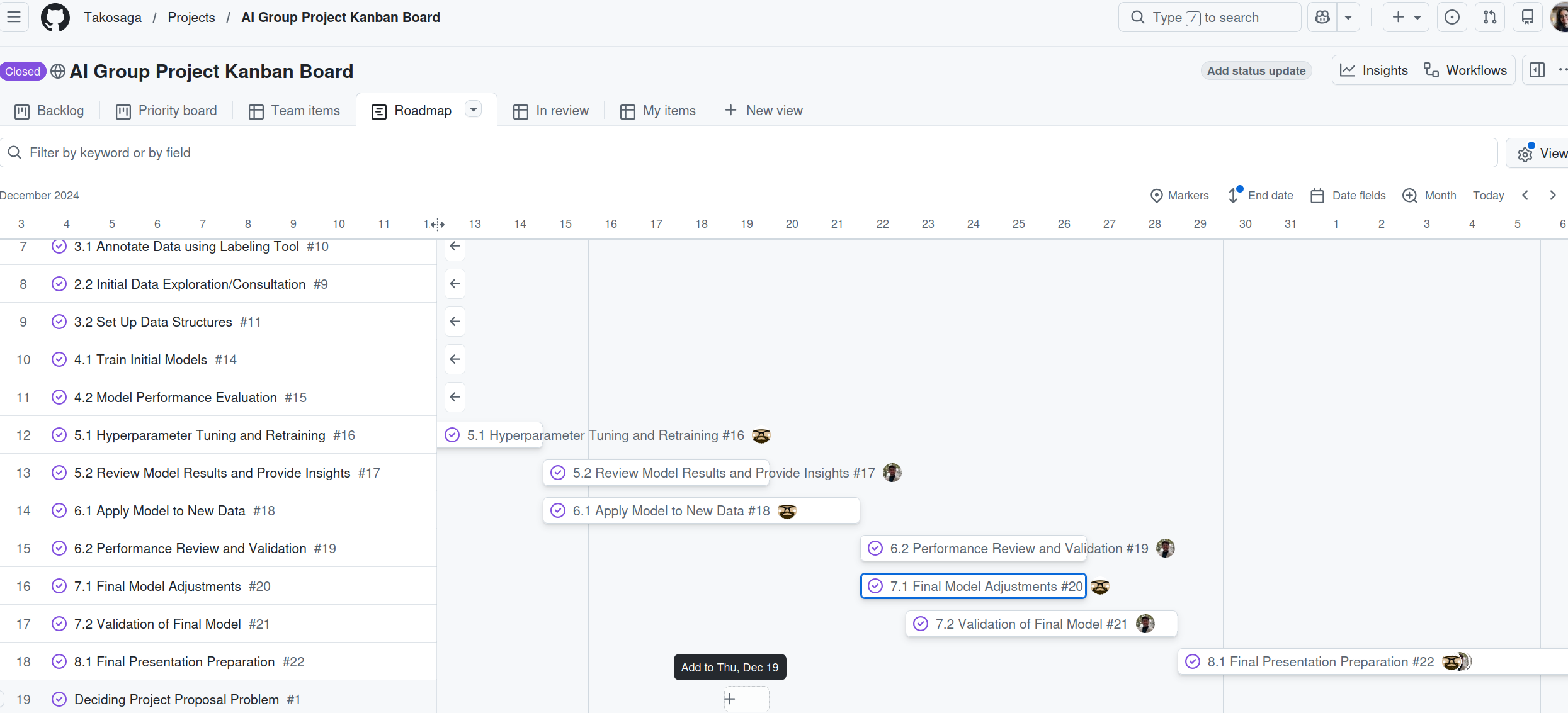Select 7.1 Final Model Adjustments timeline bar

(974, 587)
